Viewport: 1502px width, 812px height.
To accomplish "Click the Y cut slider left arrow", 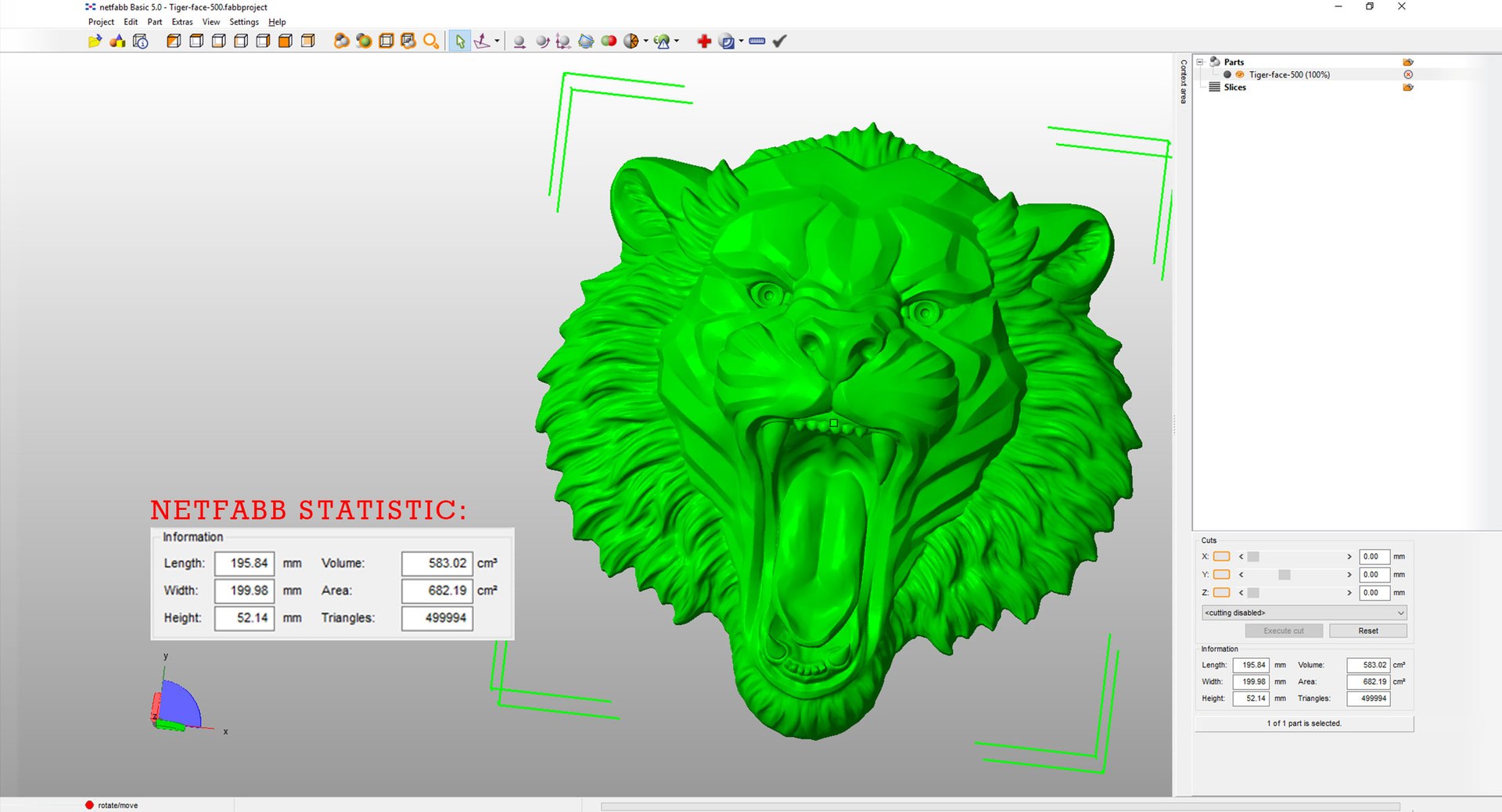I will [x=1241, y=574].
